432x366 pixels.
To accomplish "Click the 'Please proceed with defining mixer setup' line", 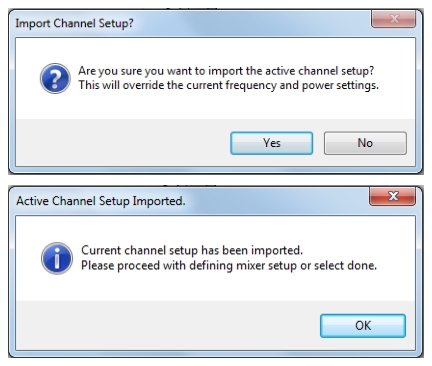I will 229,266.
